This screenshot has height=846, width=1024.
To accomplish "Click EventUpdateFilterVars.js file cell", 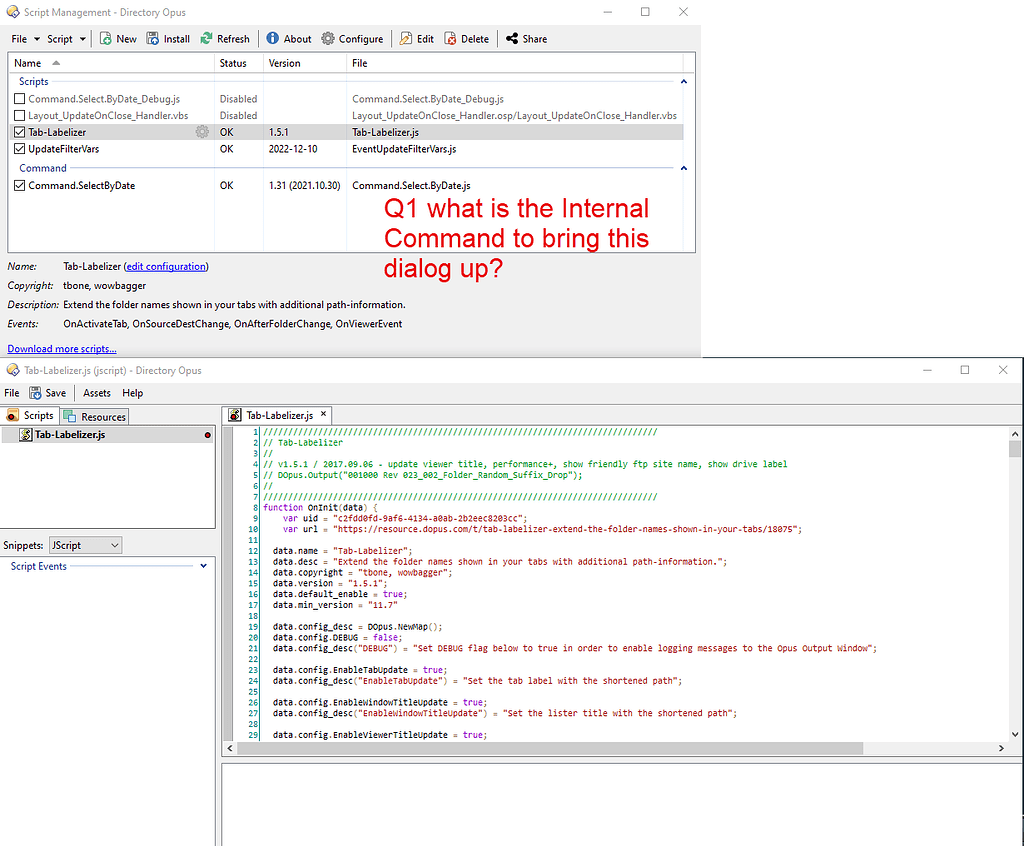I will (404, 149).
